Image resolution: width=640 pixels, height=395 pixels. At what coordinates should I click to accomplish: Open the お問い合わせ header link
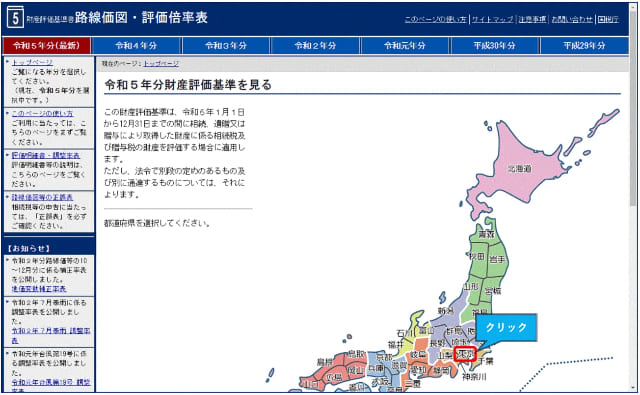coord(572,19)
